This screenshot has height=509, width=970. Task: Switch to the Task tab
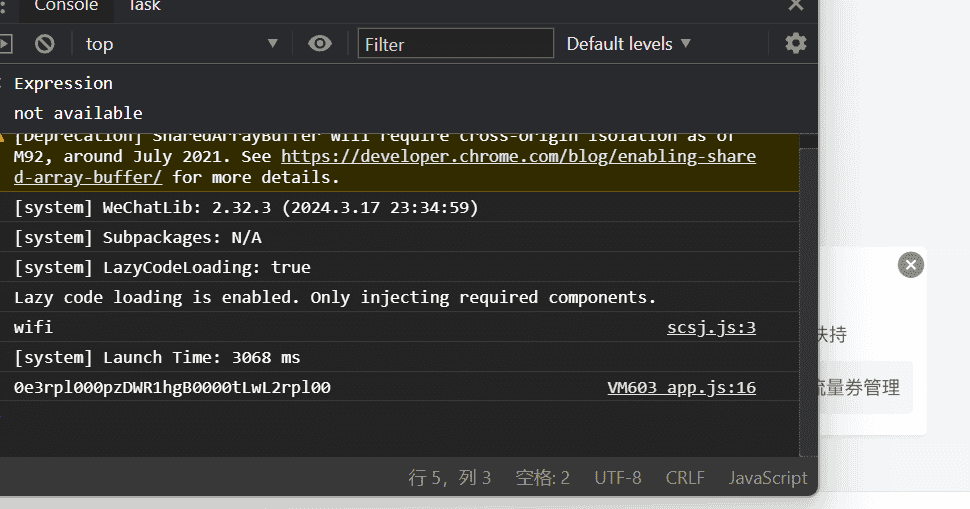pos(144,6)
